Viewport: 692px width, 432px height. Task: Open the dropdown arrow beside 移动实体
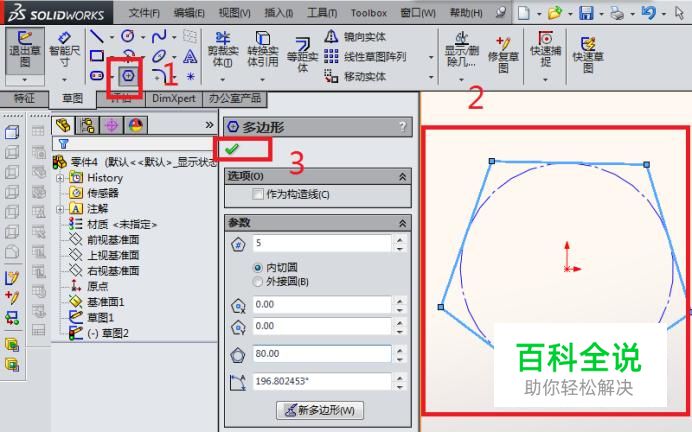[x=431, y=77]
